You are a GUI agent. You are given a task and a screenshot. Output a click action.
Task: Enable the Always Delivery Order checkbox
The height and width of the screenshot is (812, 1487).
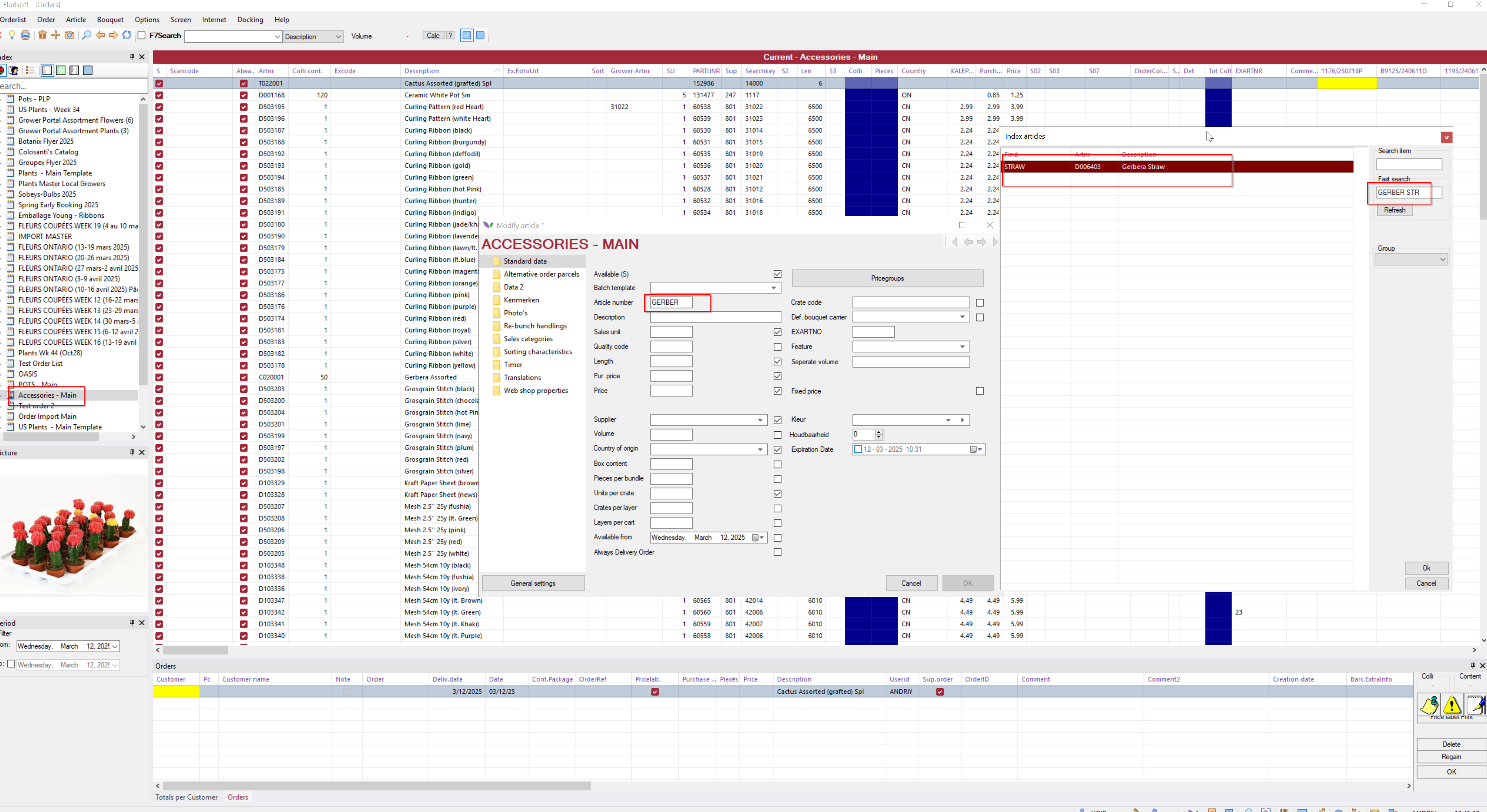point(778,552)
